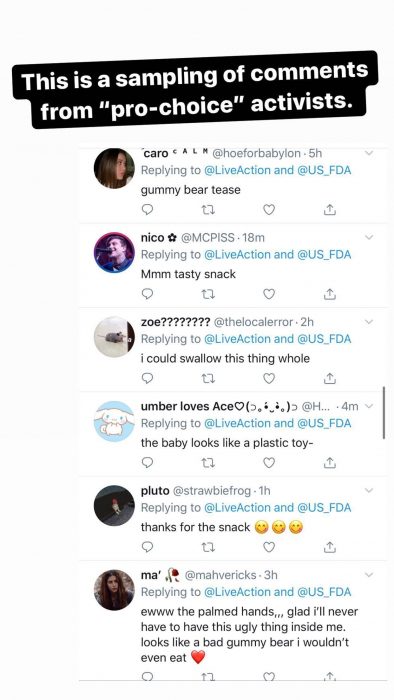Retweet zoe's tweet
The width and height of the screenshot is (394, 700).
coord(208,378)
